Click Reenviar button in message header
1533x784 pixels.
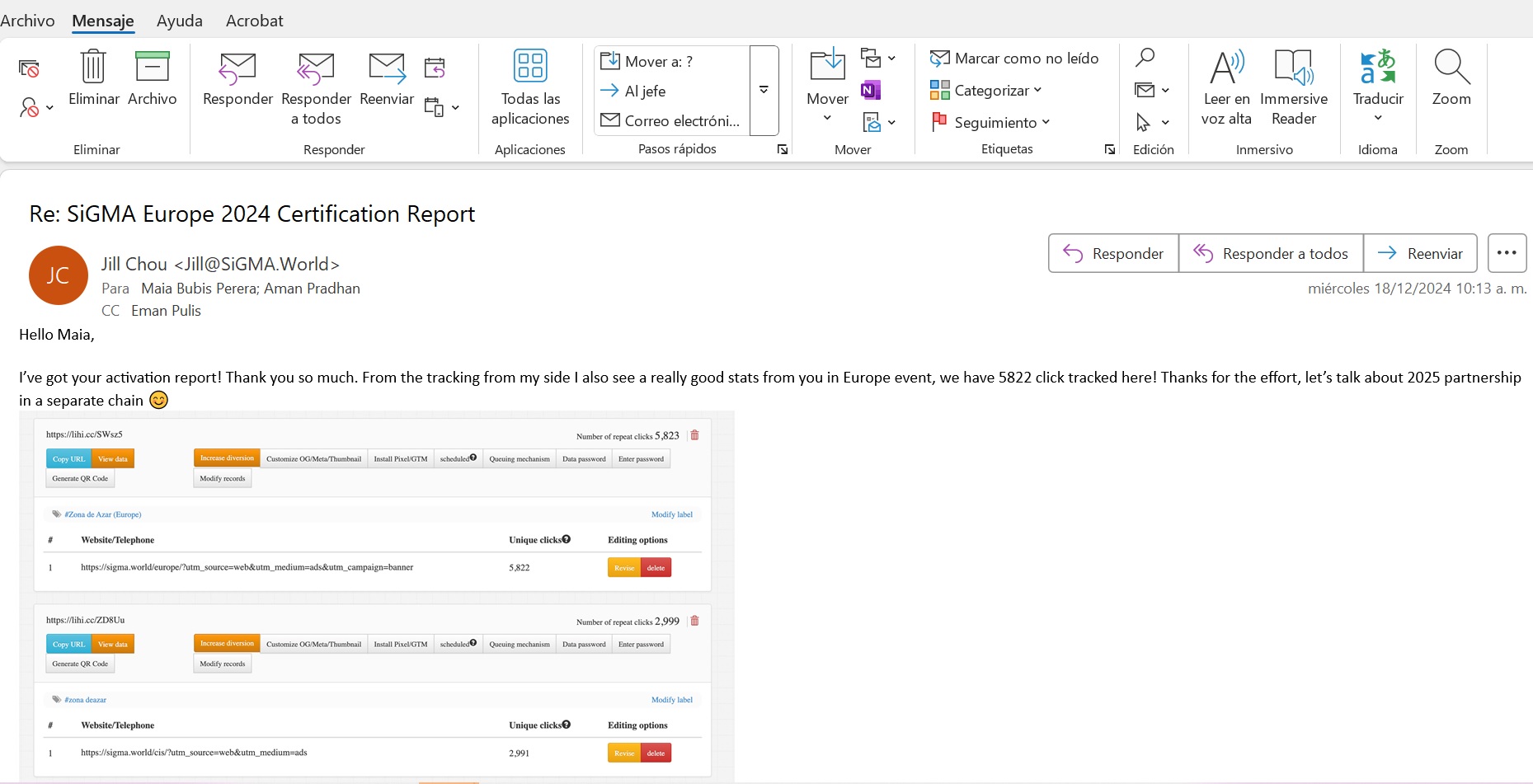[x=1420, y=253]
